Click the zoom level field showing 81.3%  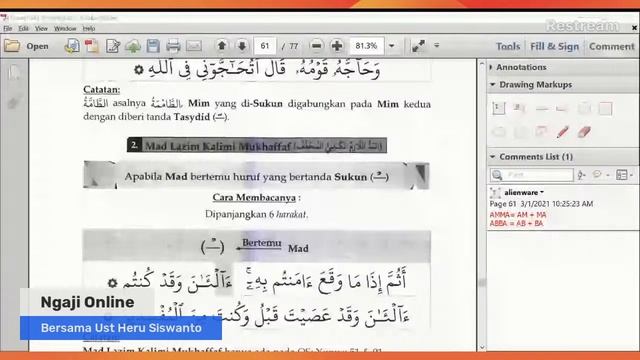[x=367, y=46]
